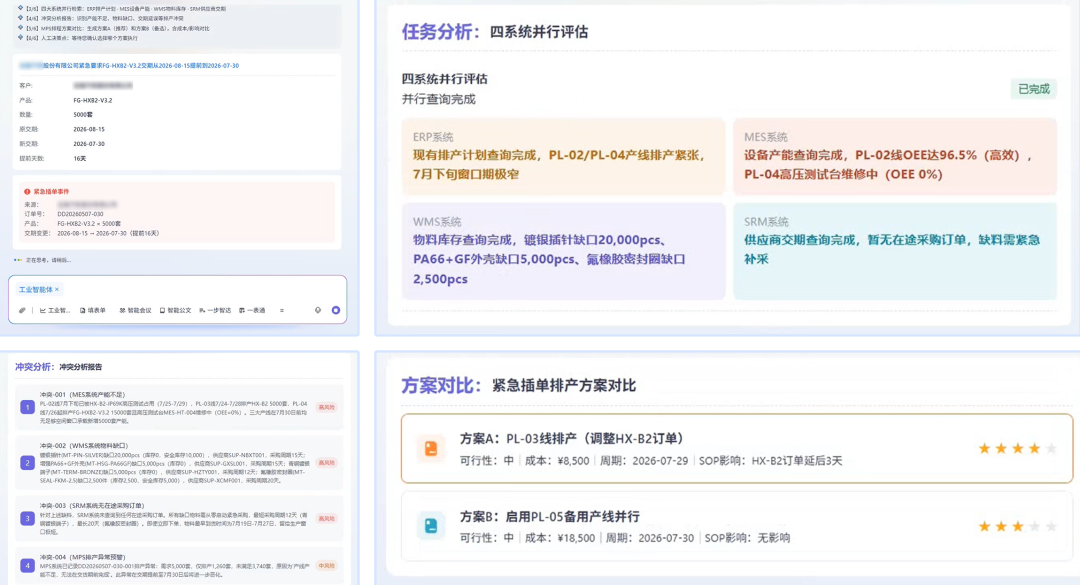Click the original delivery date 2026-08-15
The width and height of the screenshot is (1080, 585).
coord(89,129)
